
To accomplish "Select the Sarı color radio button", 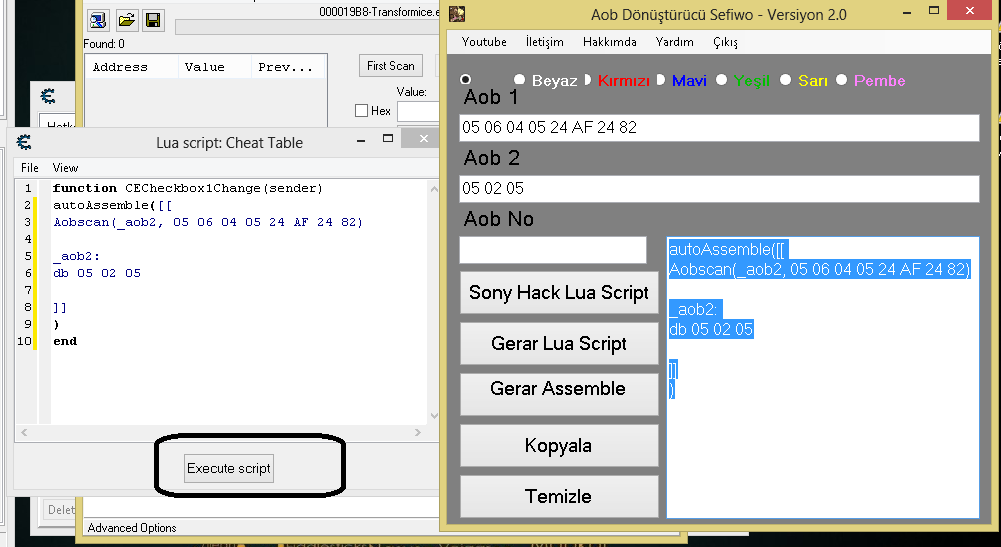I will tap(785, 80).
